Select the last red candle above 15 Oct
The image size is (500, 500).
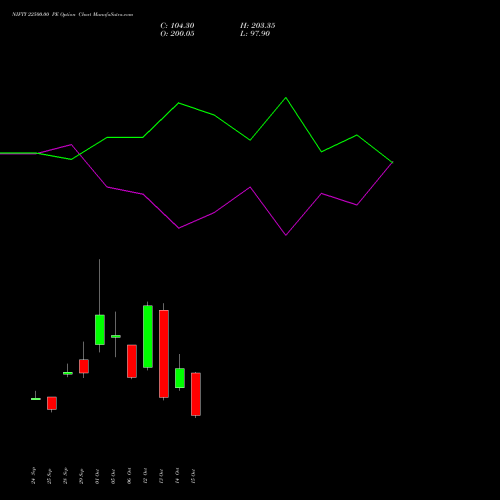(196, 394)
